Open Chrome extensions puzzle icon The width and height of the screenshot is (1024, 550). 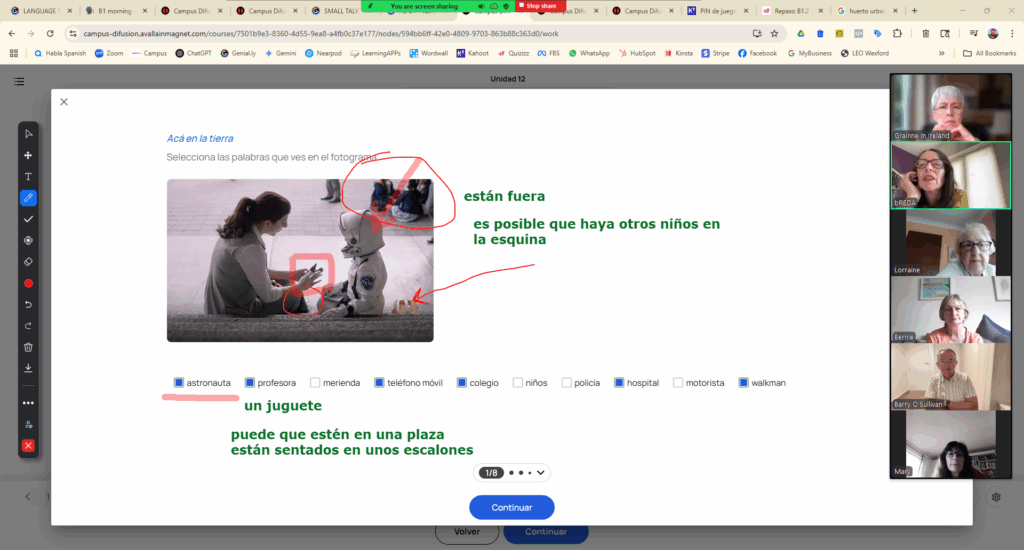tap(897, 33)
